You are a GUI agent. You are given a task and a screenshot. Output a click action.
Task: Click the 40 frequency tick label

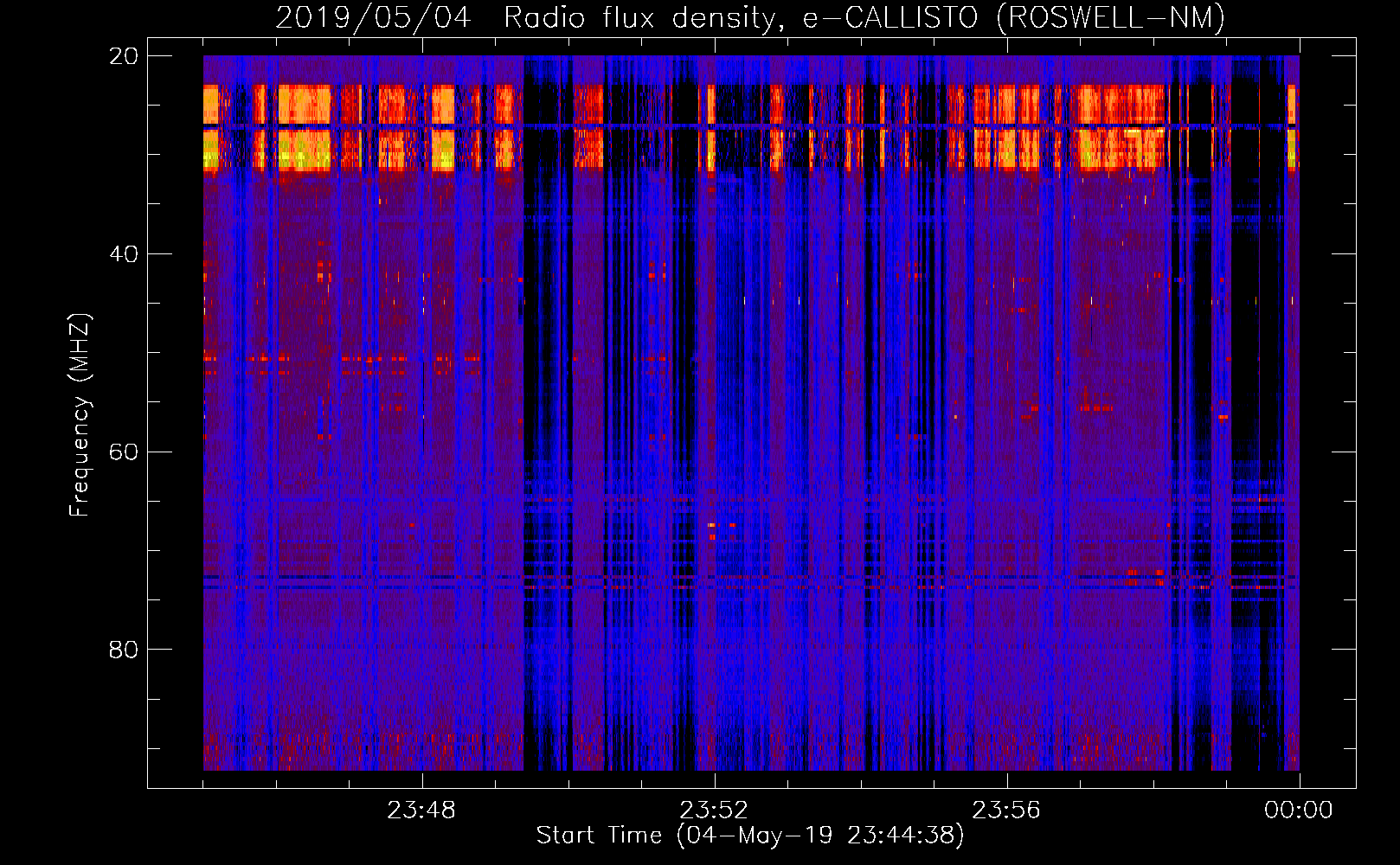point(124,254)
